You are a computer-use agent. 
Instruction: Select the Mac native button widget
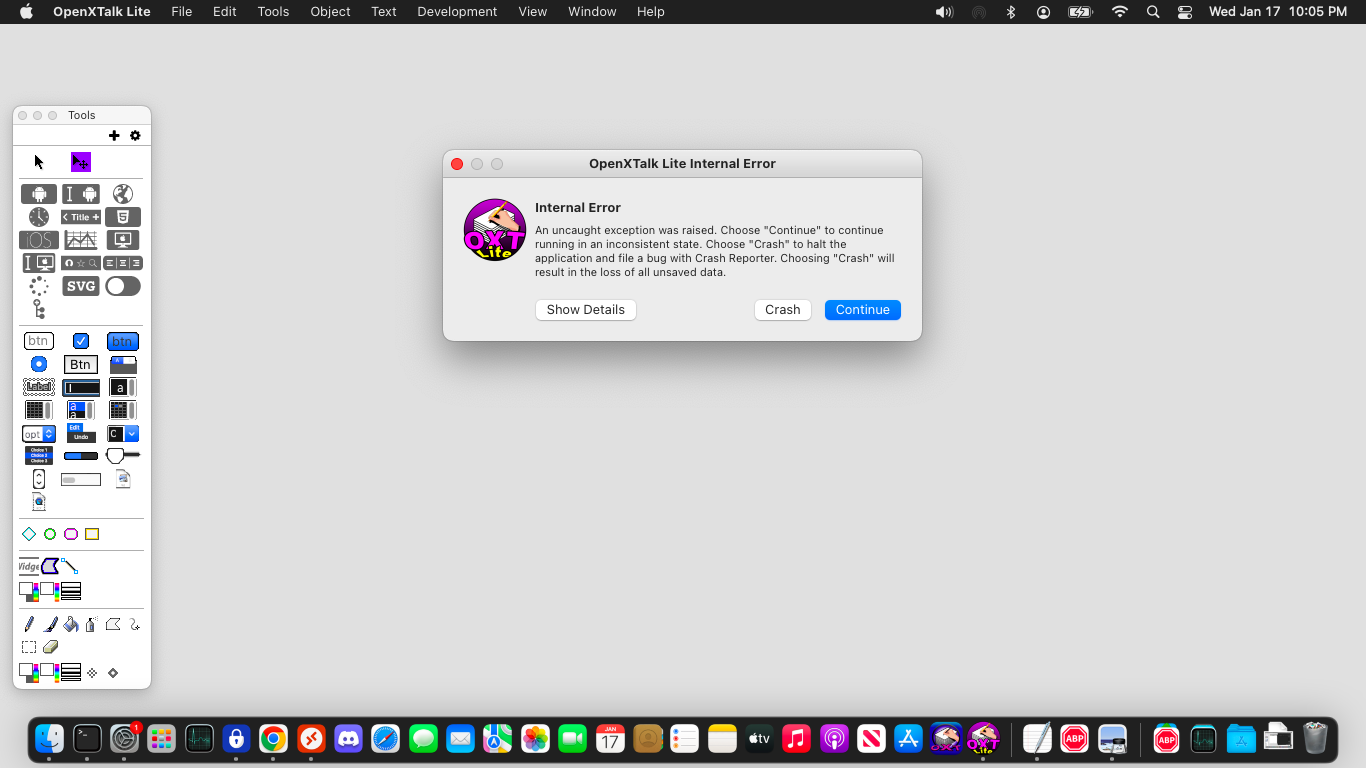click(x=122, y=240)
